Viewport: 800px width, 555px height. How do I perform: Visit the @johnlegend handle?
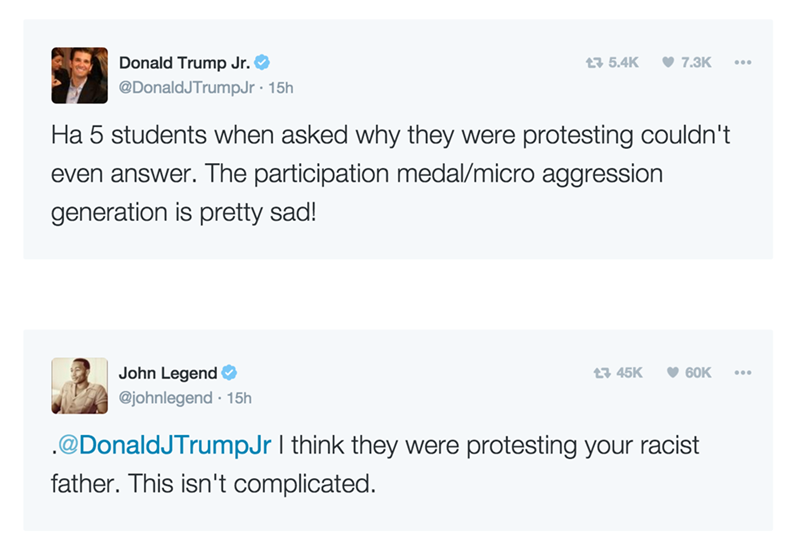(x=166, y=398)
